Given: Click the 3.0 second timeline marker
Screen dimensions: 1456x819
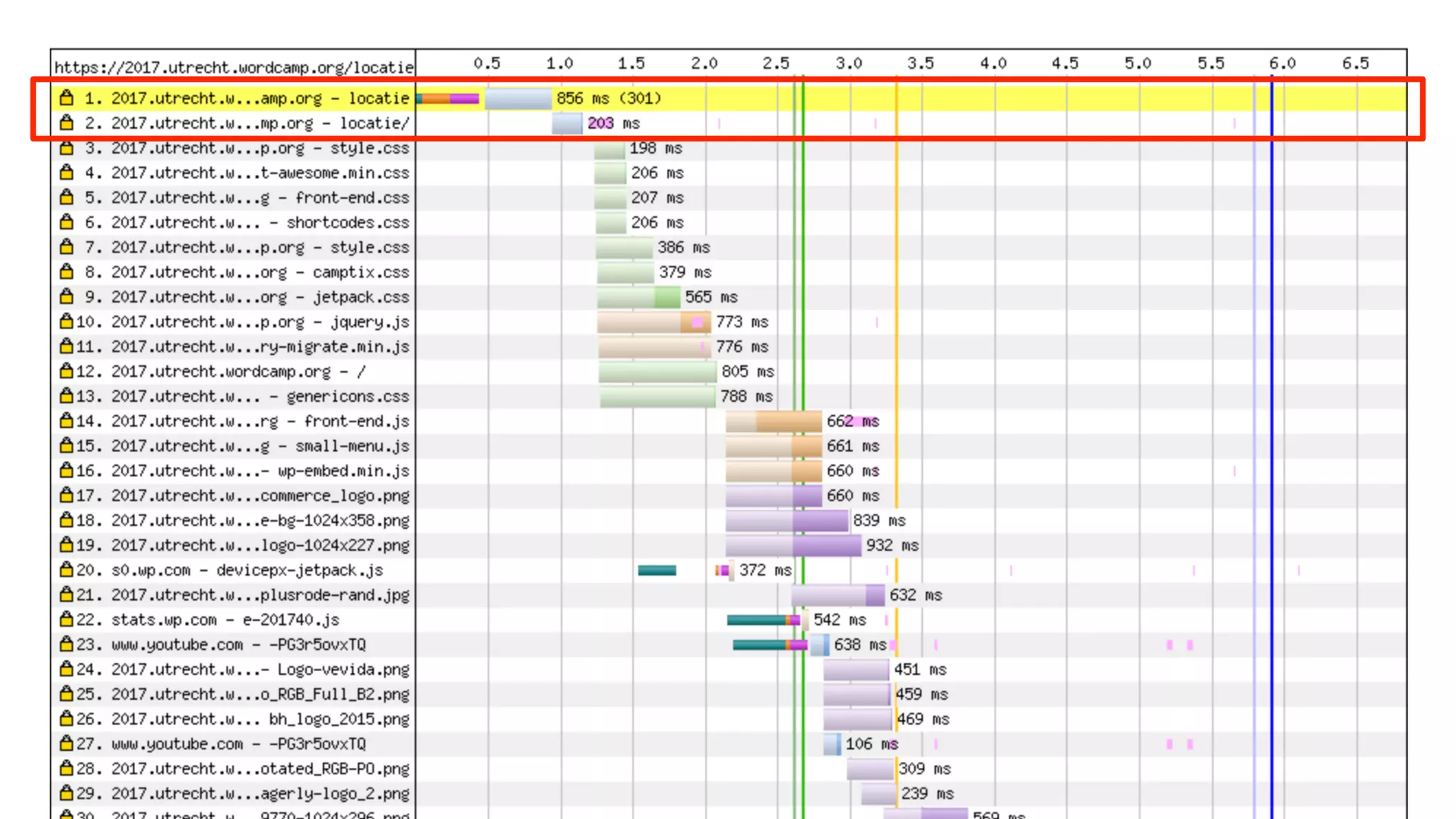Looking at the screenshot, I should [x=849, y=63].
